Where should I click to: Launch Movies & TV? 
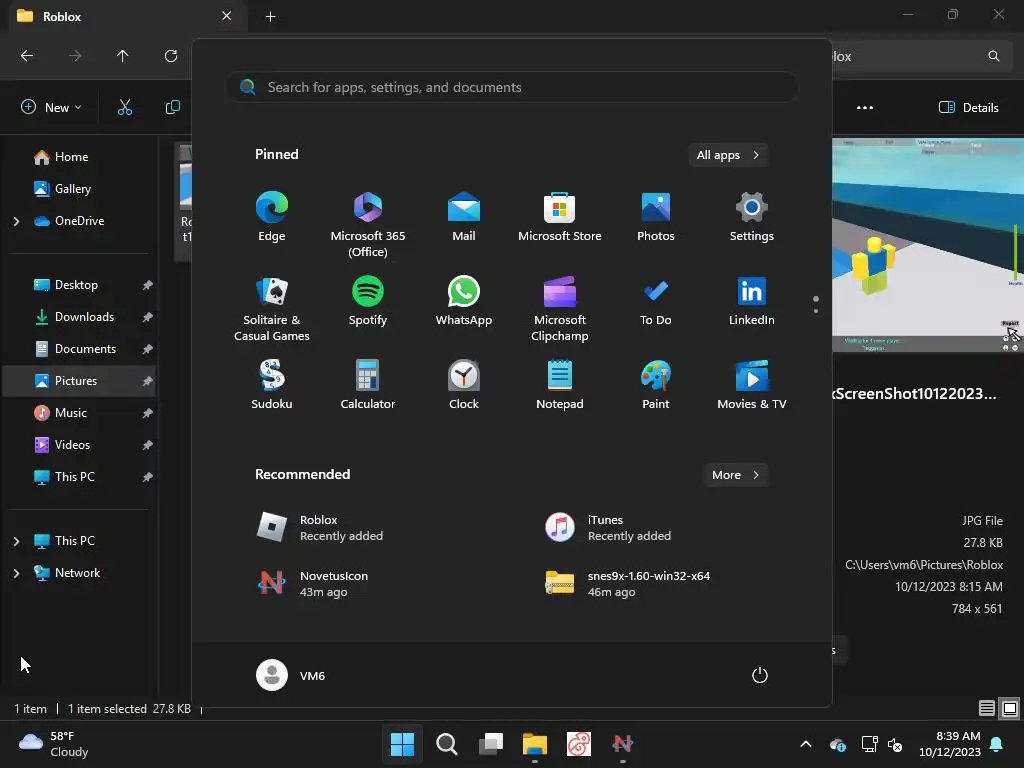click(x=752, y=385)
